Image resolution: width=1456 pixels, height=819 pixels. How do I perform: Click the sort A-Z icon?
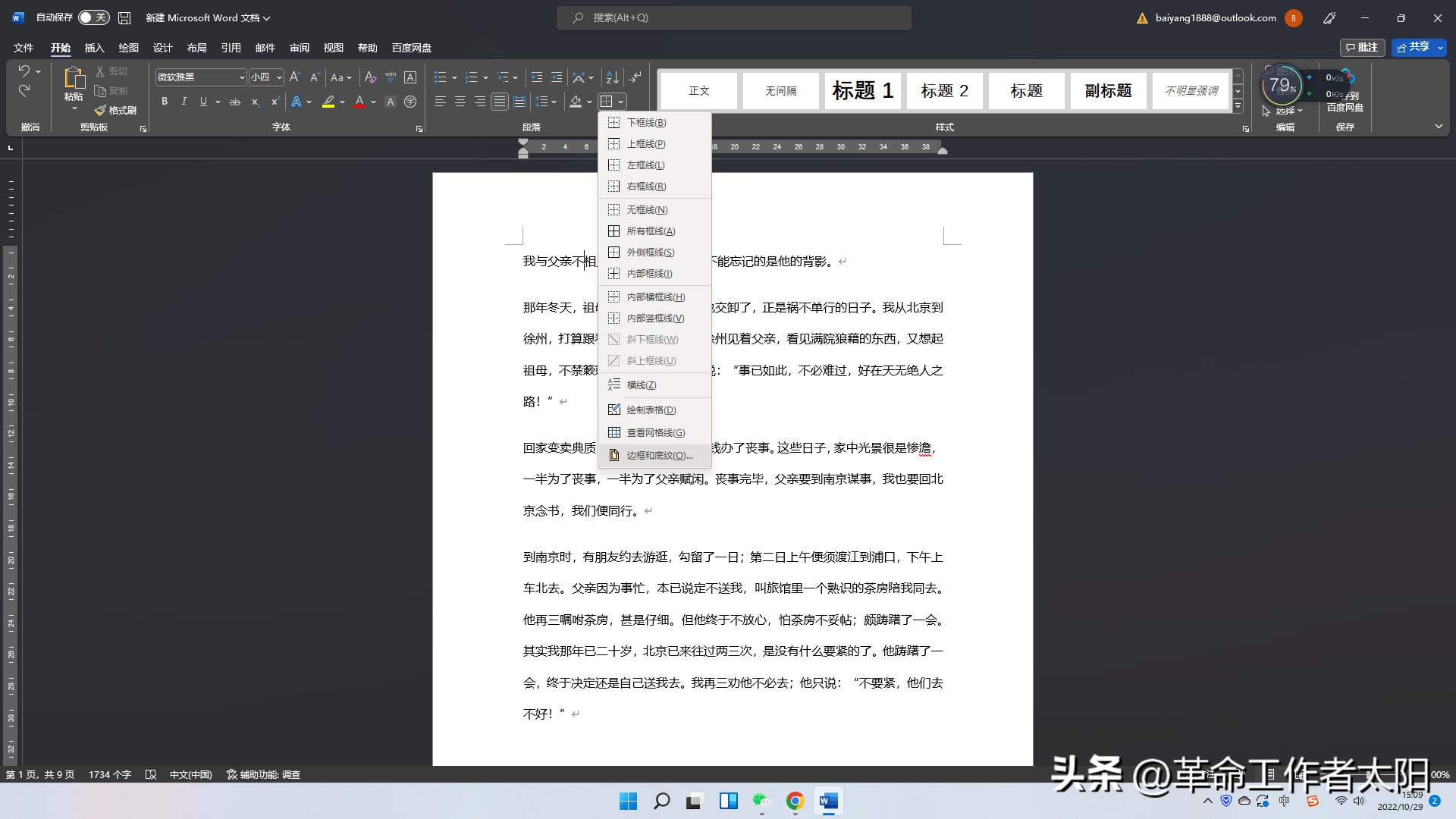point(612,77)
